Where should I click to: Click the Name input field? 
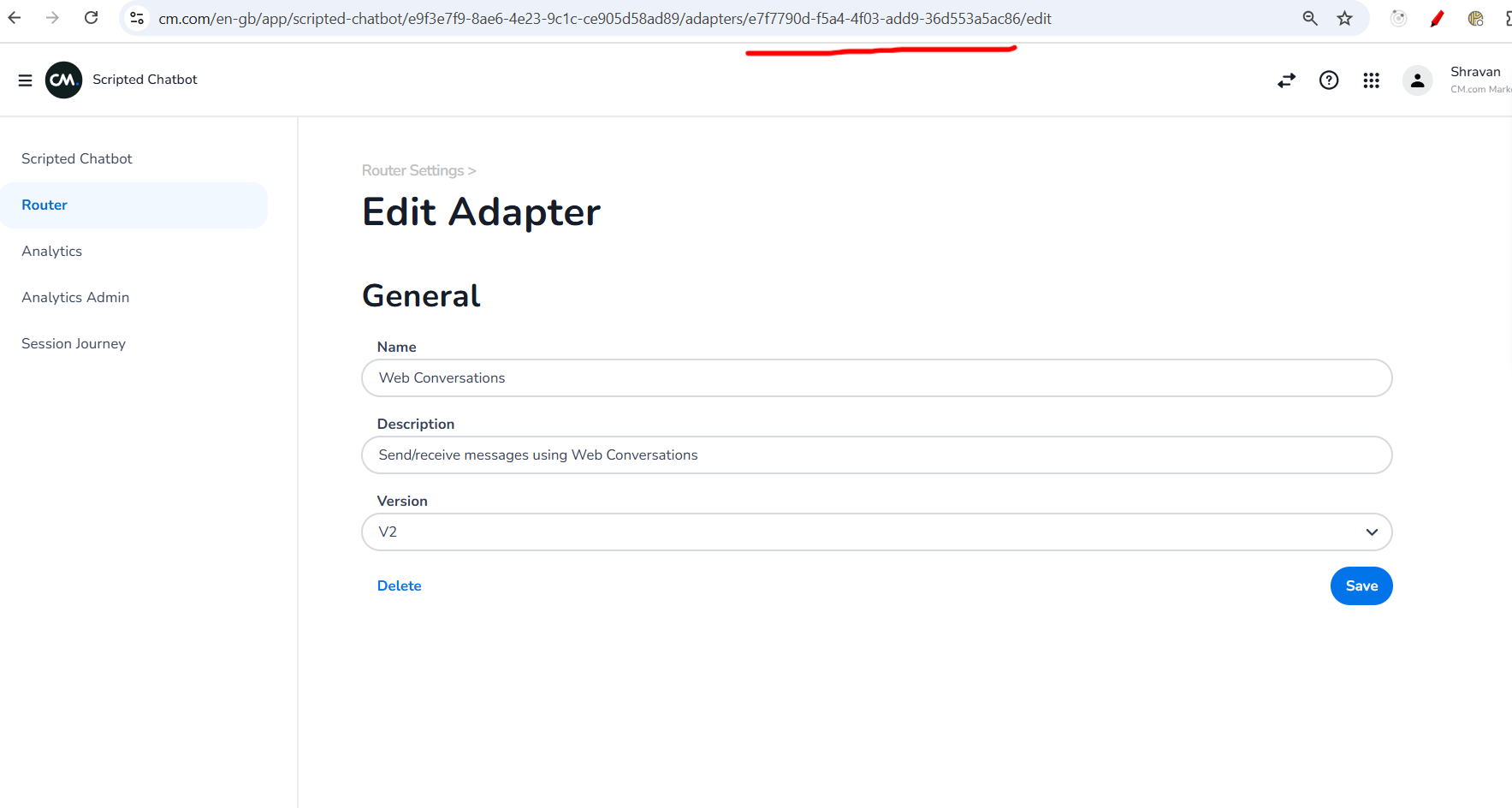pyautogui.click(x=877, y=378)
